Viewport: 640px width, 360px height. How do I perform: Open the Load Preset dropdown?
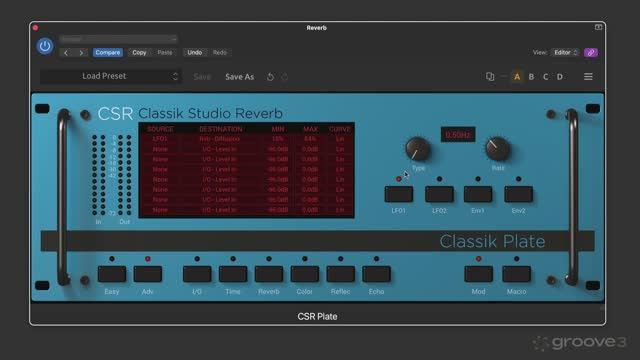coord(110,76)
